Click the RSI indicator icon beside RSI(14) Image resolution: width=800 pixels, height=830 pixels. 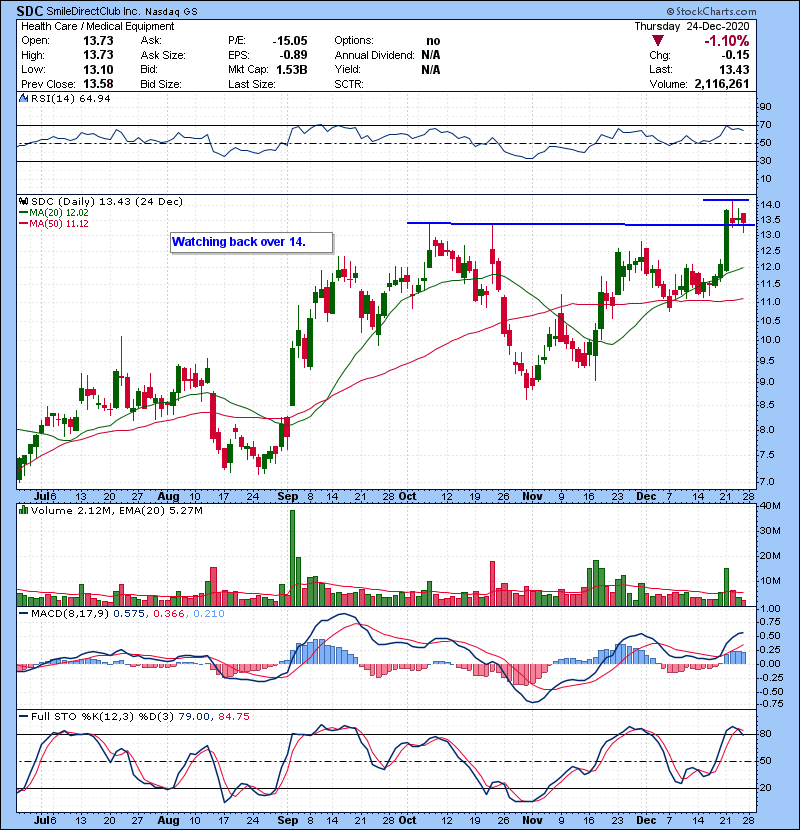23,98
